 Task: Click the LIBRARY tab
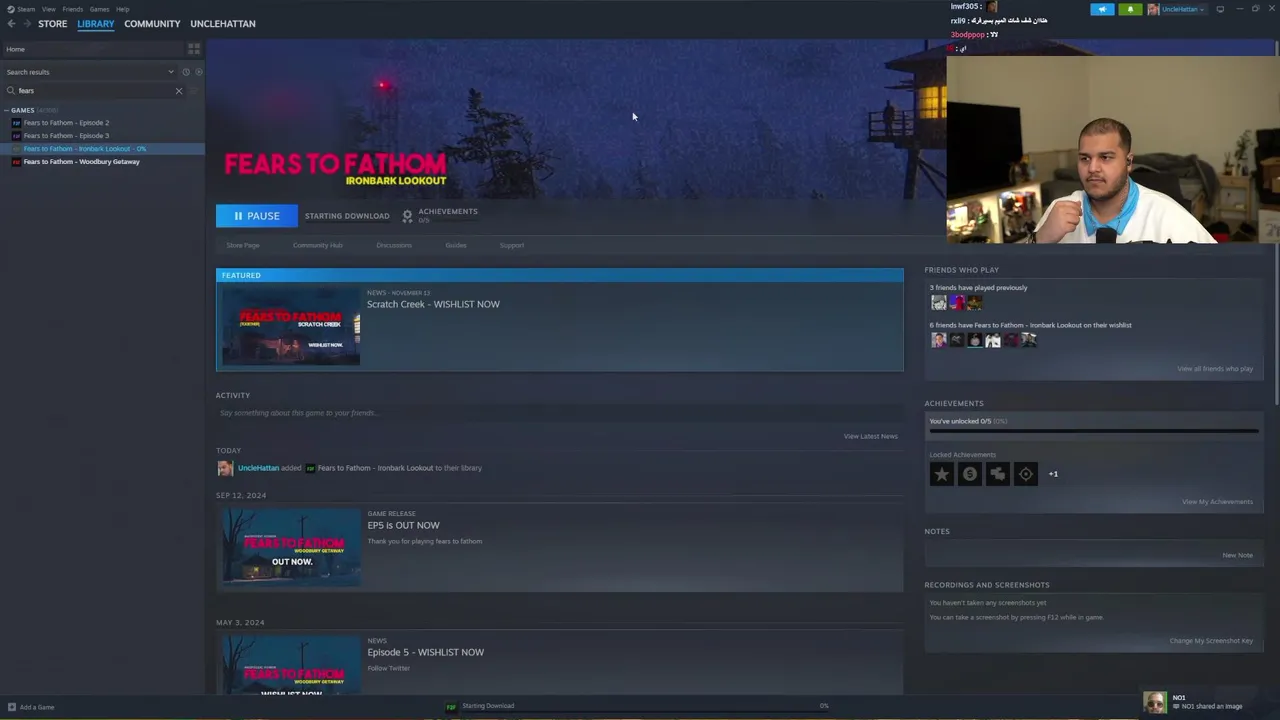96,24
